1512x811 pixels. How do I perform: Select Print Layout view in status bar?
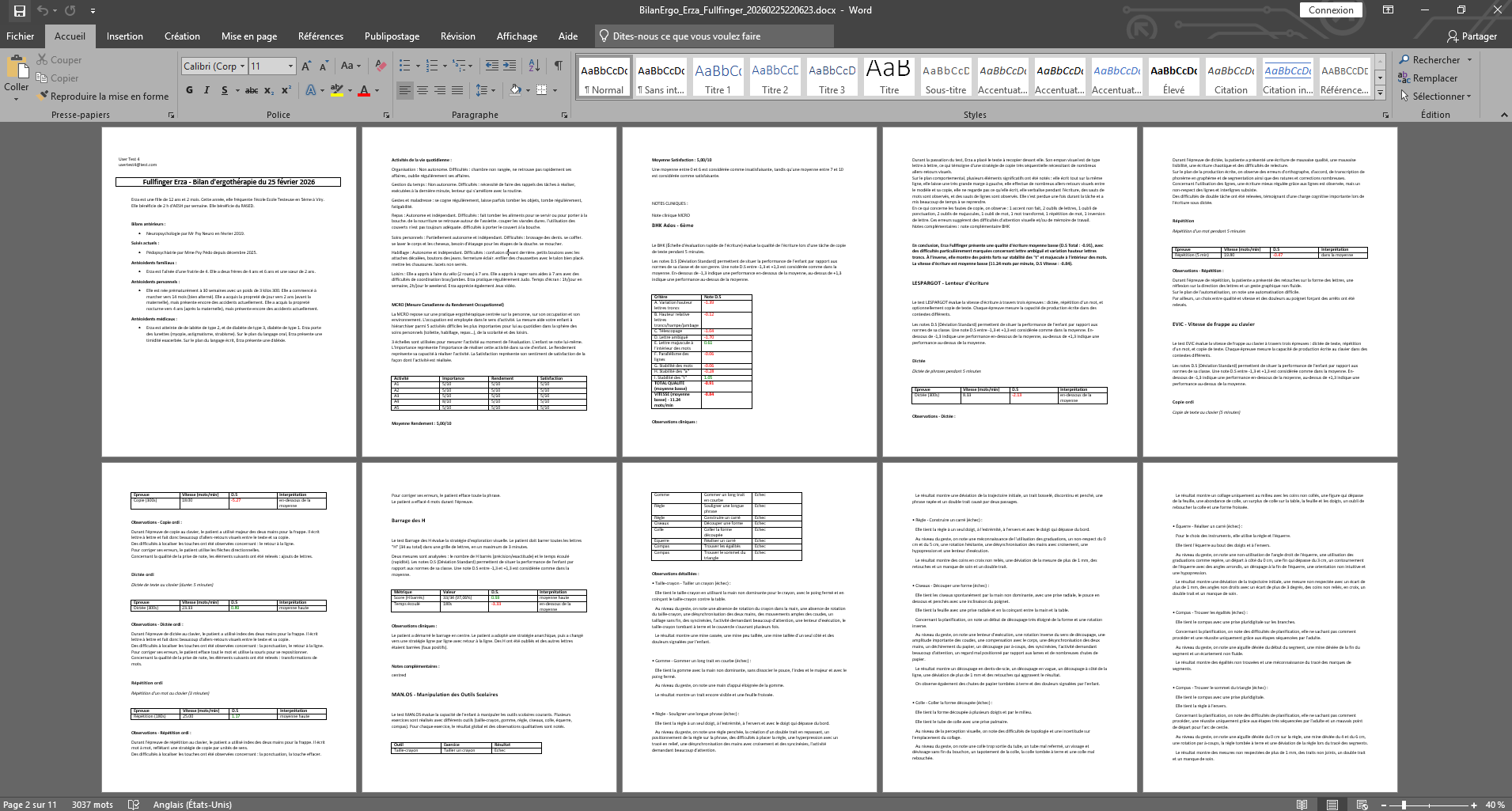(1332, 805)
